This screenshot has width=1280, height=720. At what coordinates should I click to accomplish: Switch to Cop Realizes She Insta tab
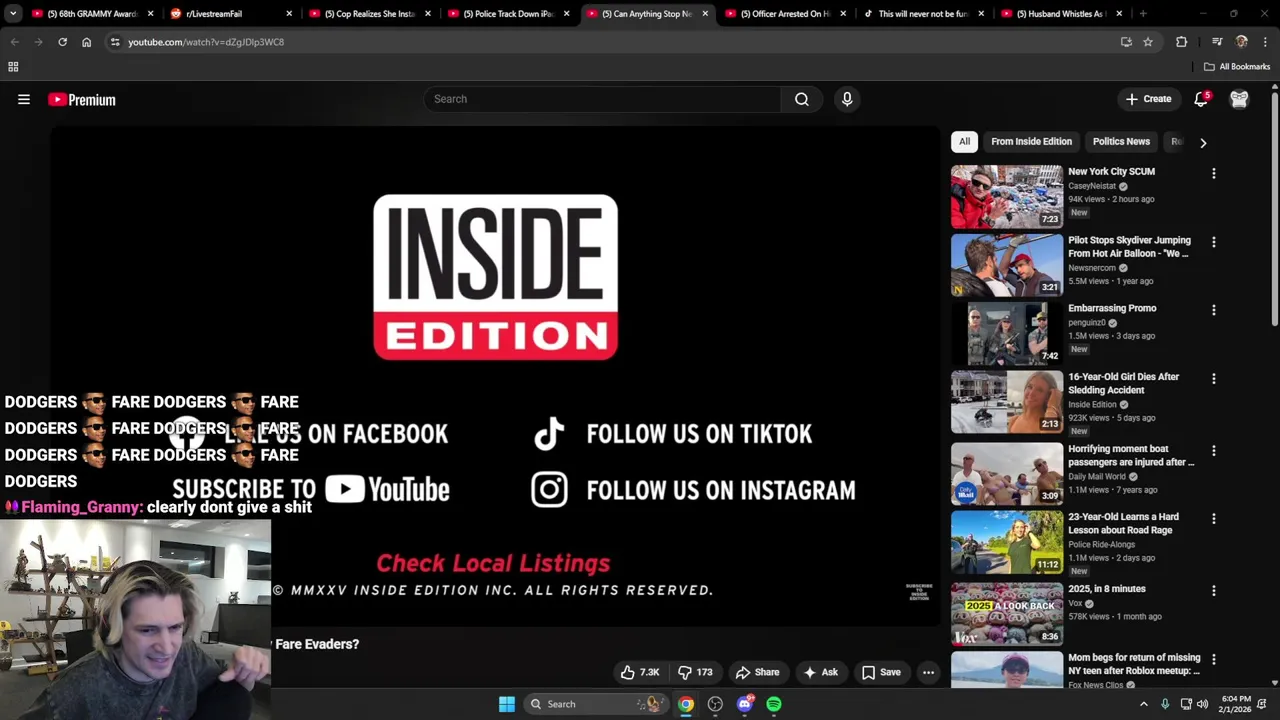click(x=369, y=14)
